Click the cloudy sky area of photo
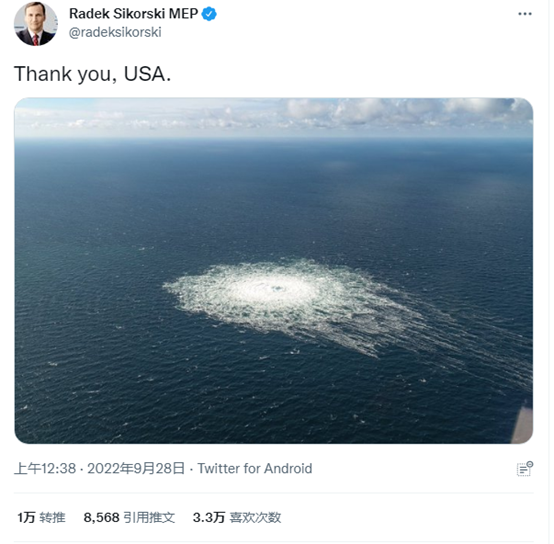 coord(274,118)
